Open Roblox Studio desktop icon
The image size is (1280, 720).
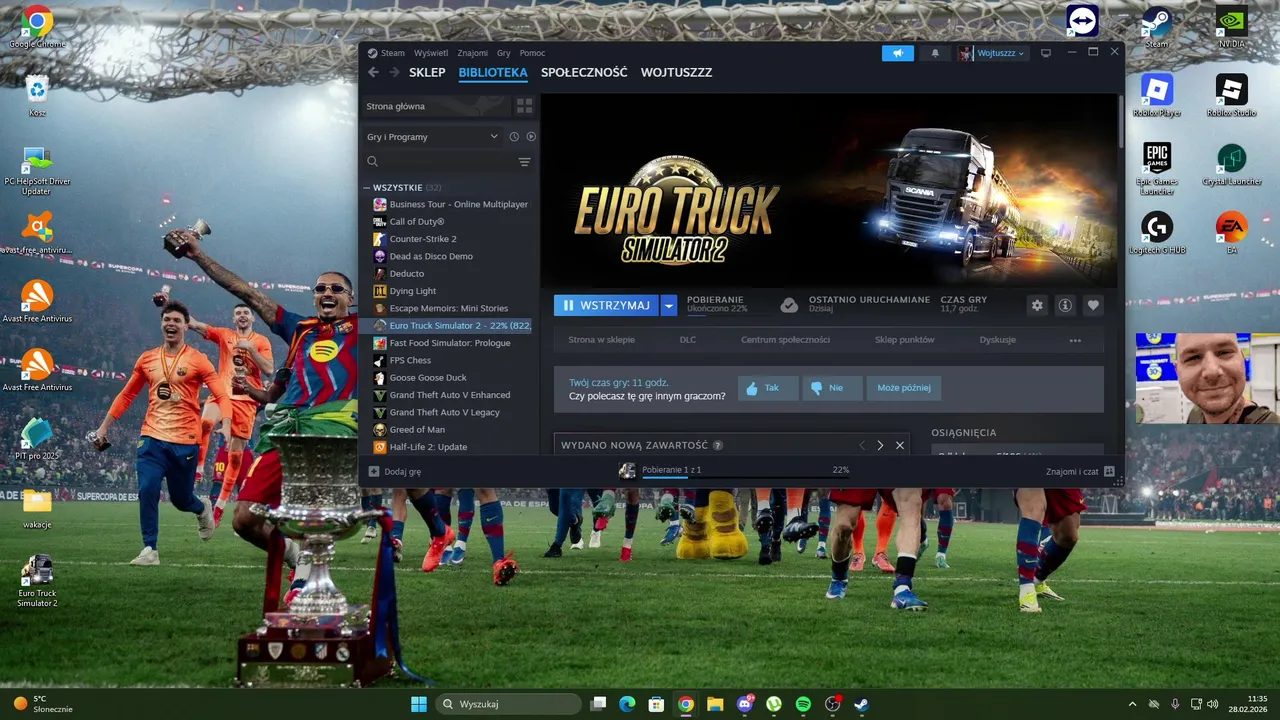(x=1231, y=96)
